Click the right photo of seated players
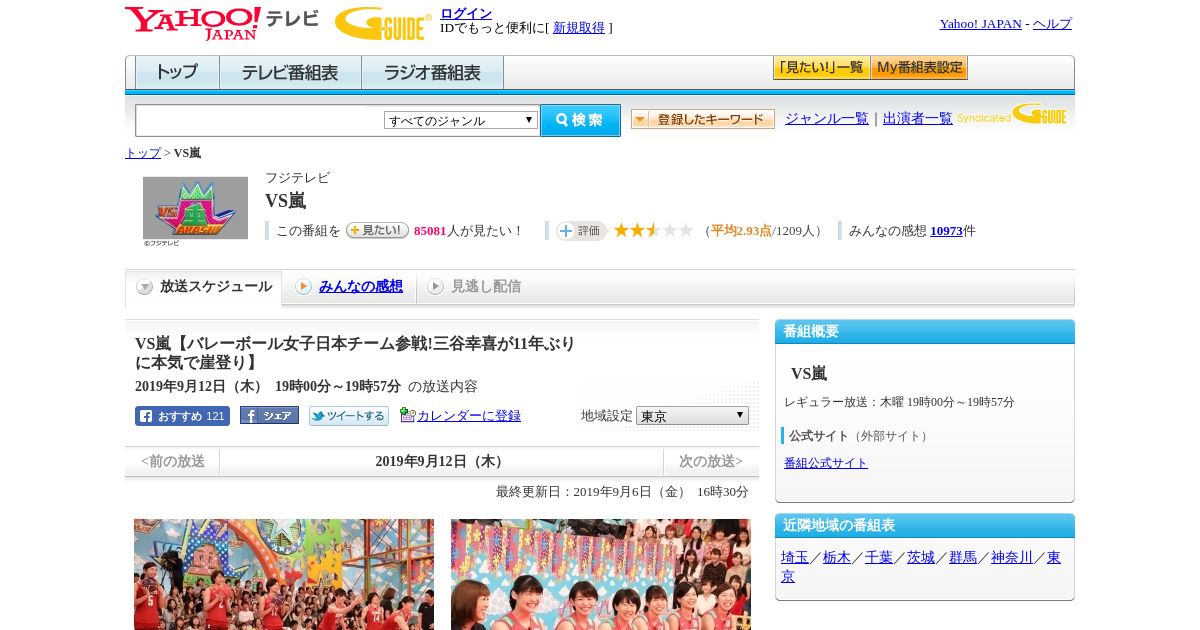The height and width of the screenshot is (630, 1200). 601,574
